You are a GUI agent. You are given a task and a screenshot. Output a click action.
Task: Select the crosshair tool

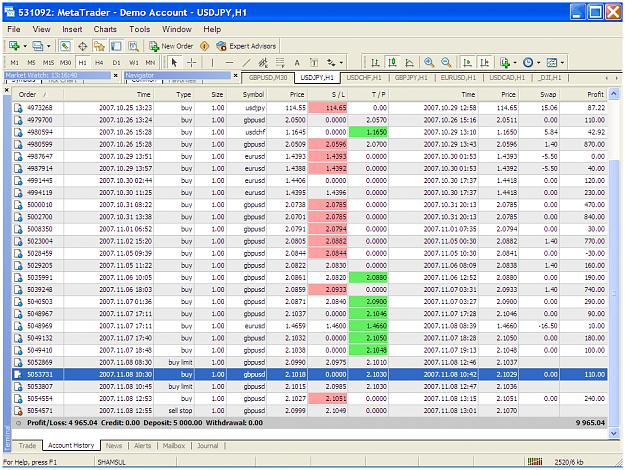coord(192,63)
